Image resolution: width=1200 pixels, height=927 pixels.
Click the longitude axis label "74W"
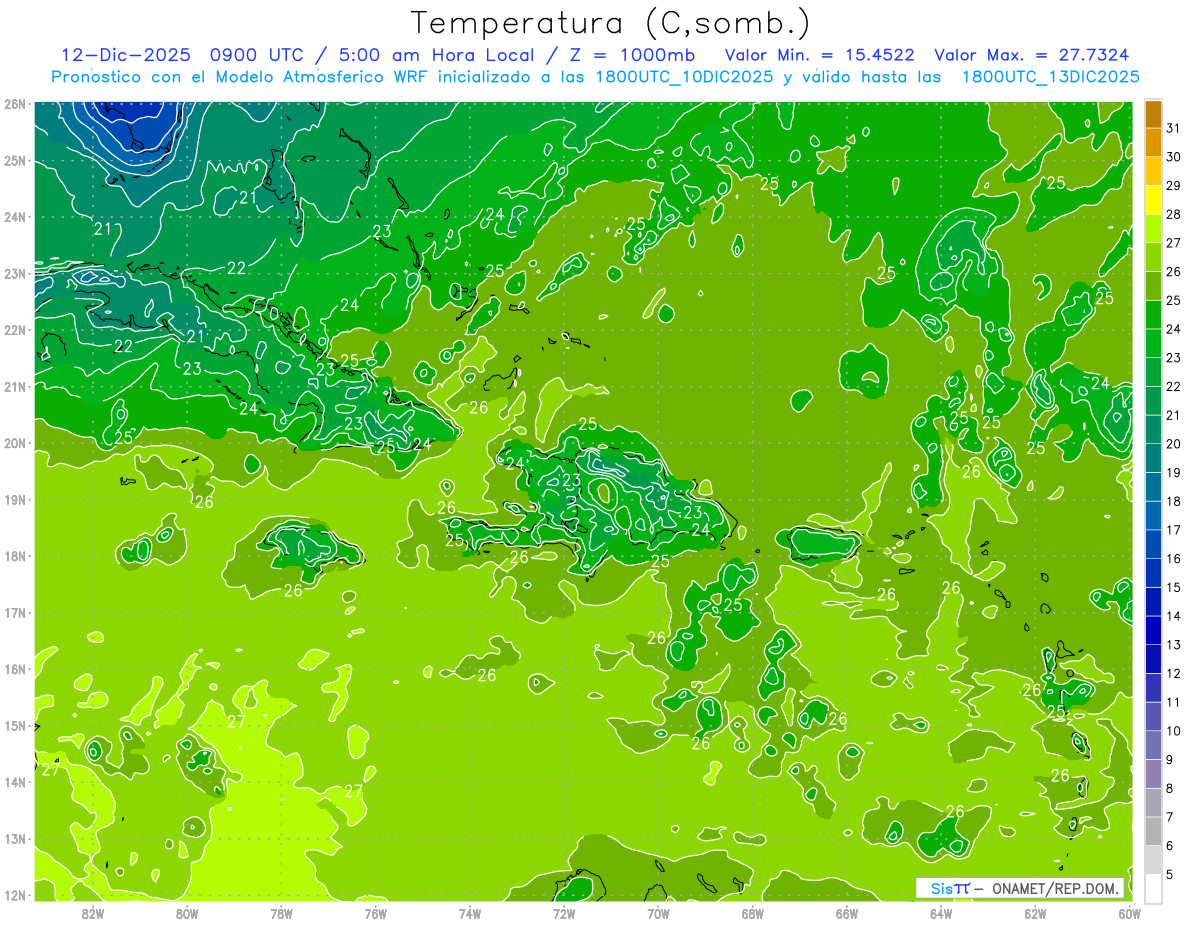pyautogui.click(x=470, y=913)
